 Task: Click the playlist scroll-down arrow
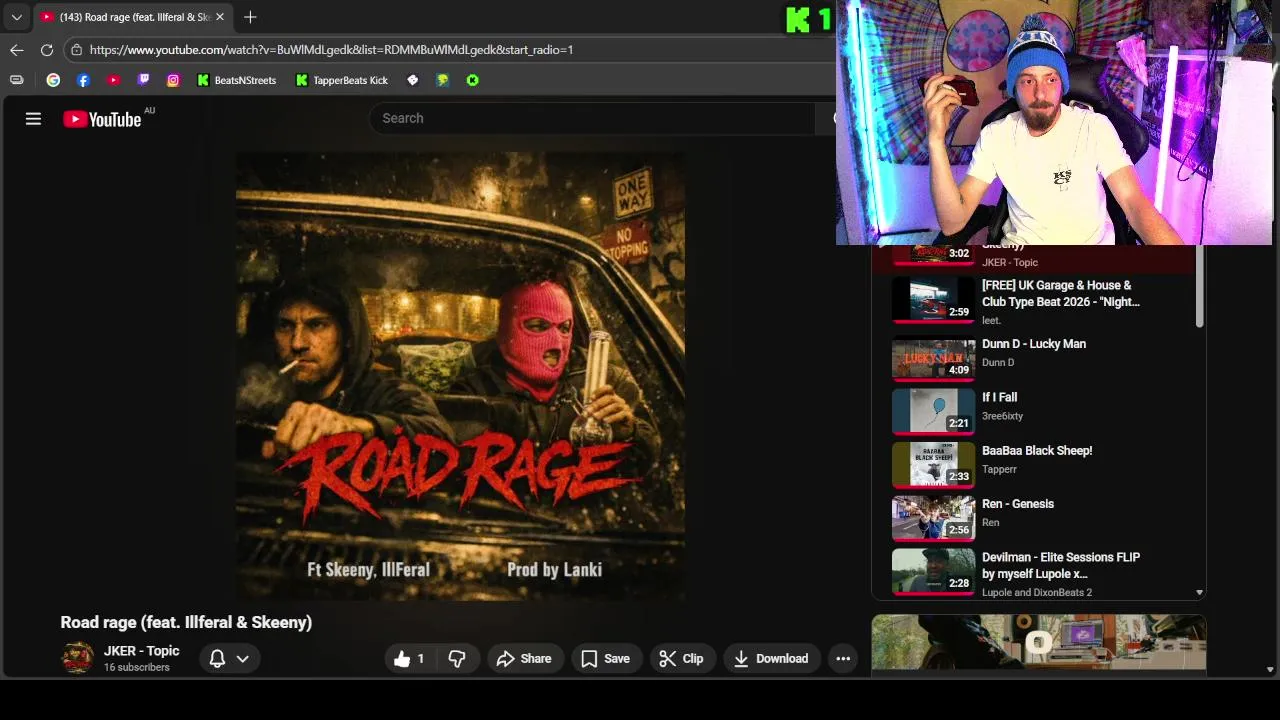point(1199,593)
